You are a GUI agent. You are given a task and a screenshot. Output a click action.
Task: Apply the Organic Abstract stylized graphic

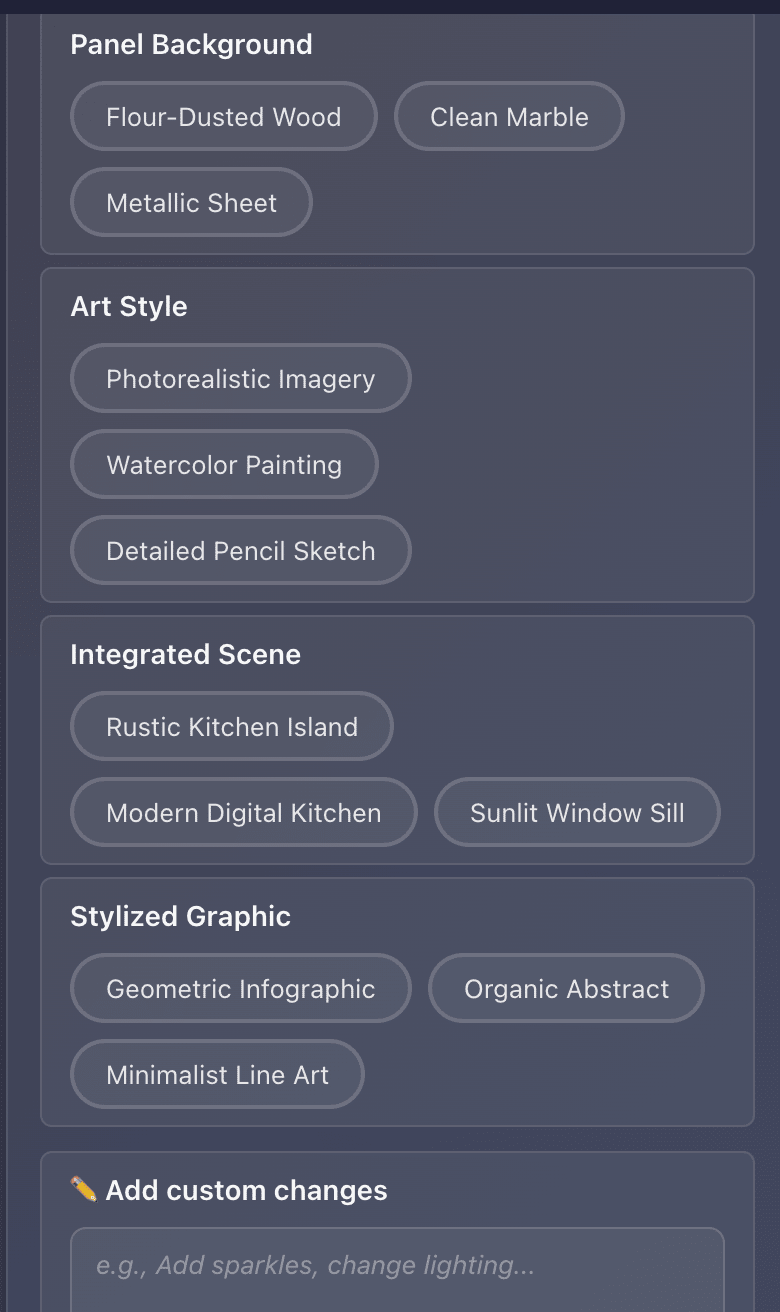click(x=566, y=989)
